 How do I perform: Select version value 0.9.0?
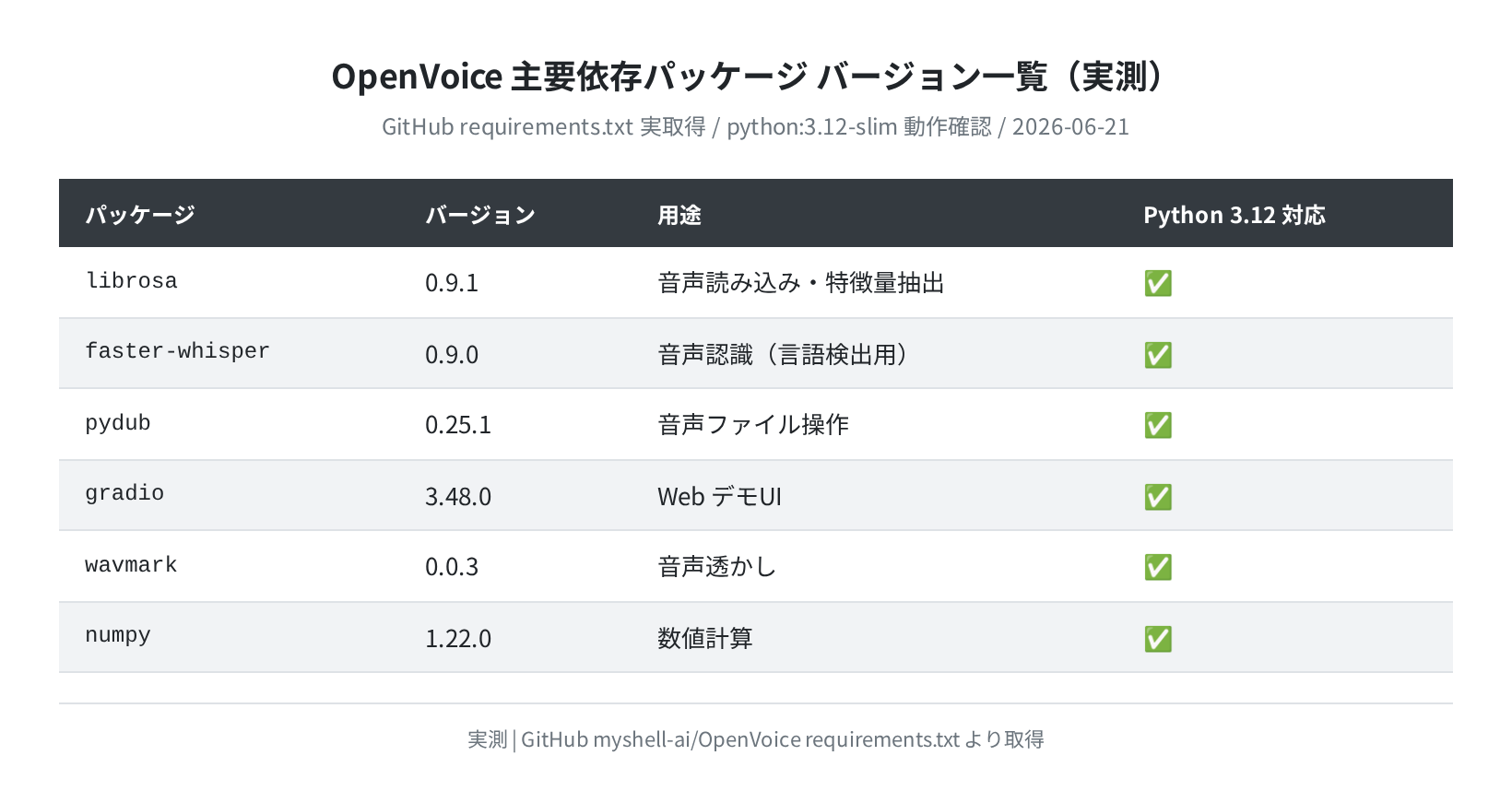click(452, 355)
